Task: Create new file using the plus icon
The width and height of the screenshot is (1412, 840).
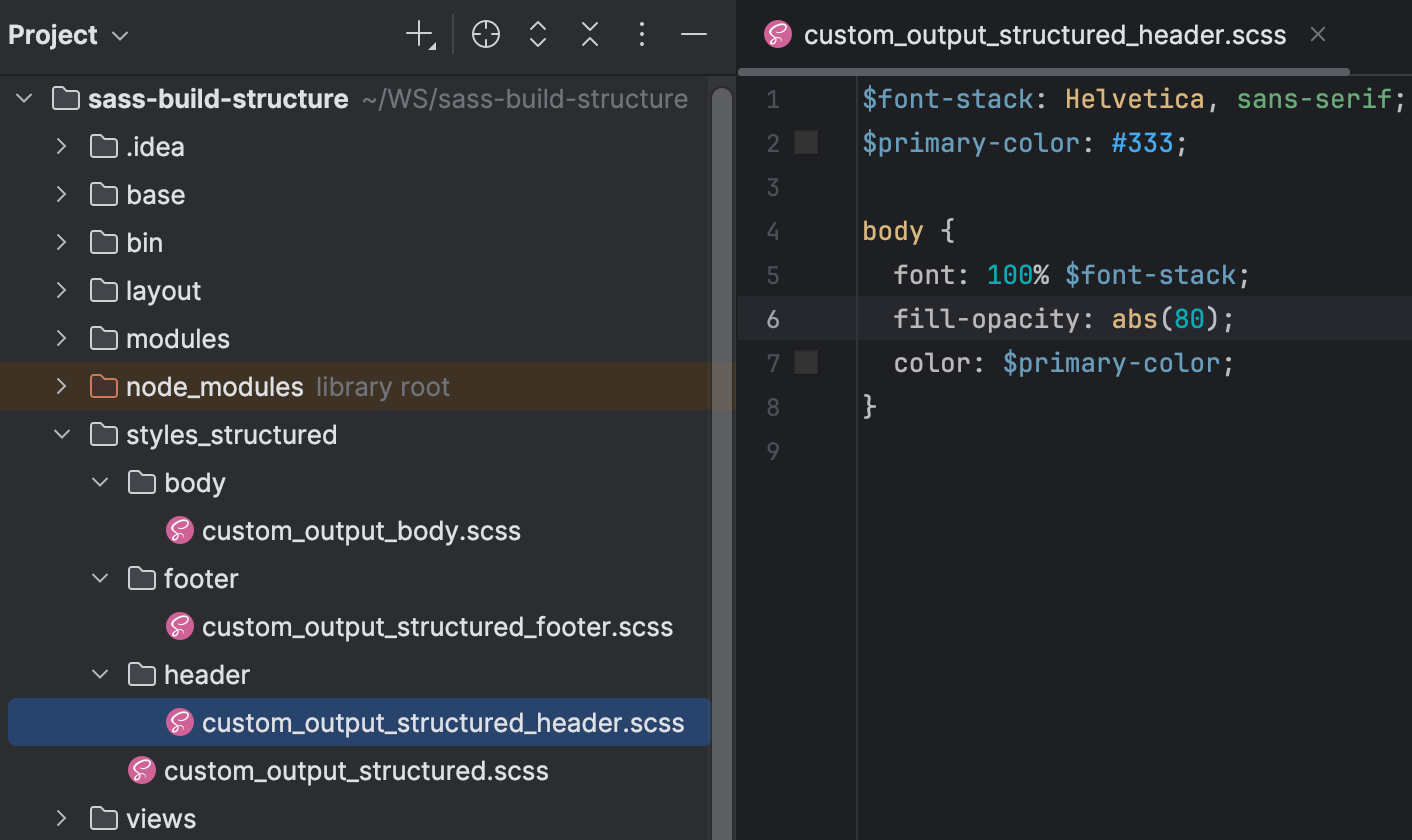Action: click(x=419, y=34)
